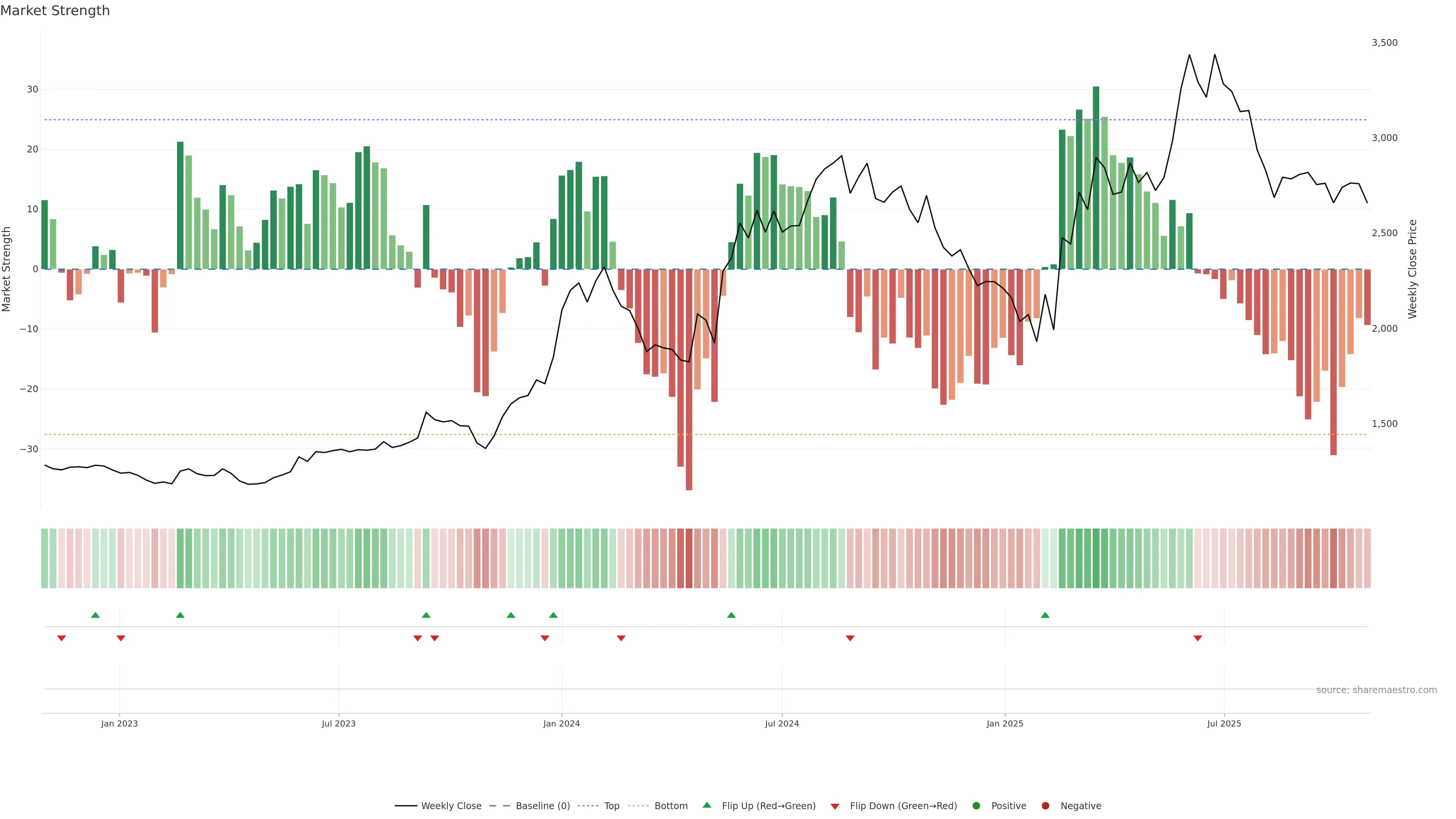
Task: Click red Flip Down triangle in legend
Action: (x=835, y=806)
